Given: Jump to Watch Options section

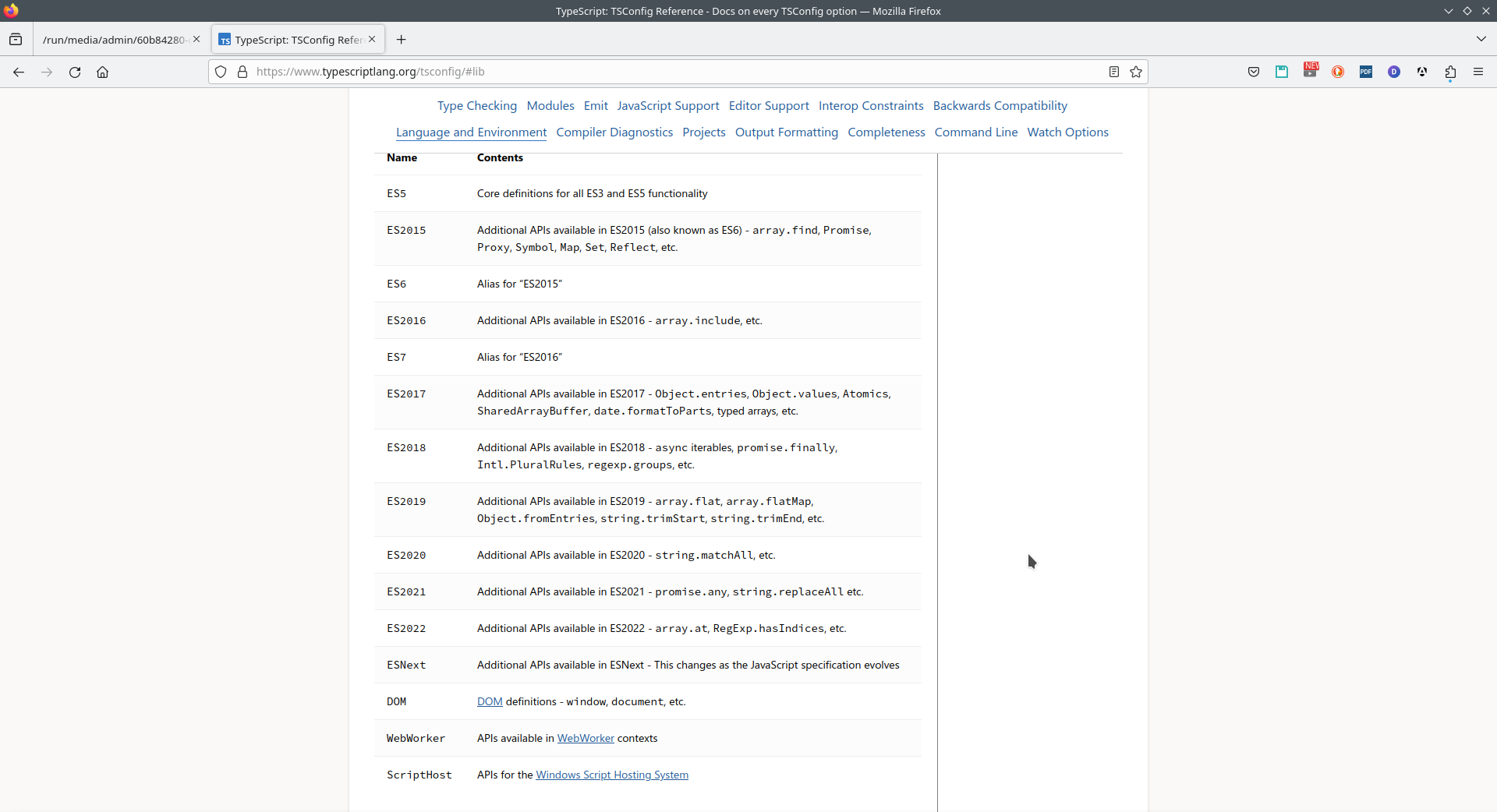Looking at the screenshot, I should 1067,132.
